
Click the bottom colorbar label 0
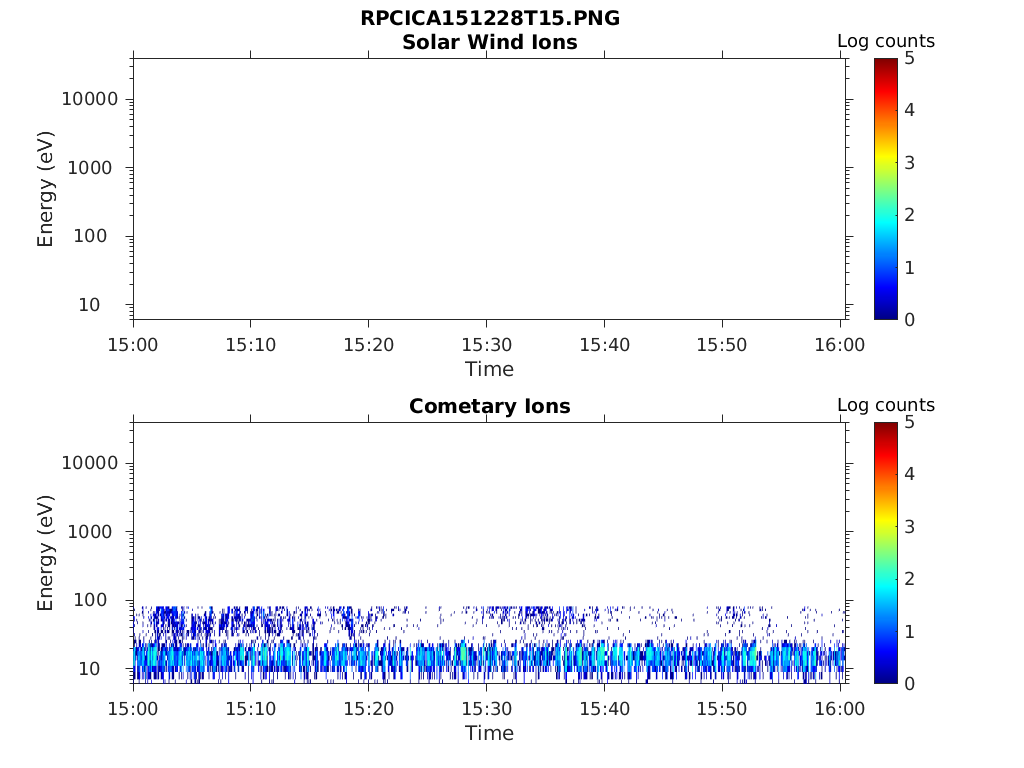(909, 684)
